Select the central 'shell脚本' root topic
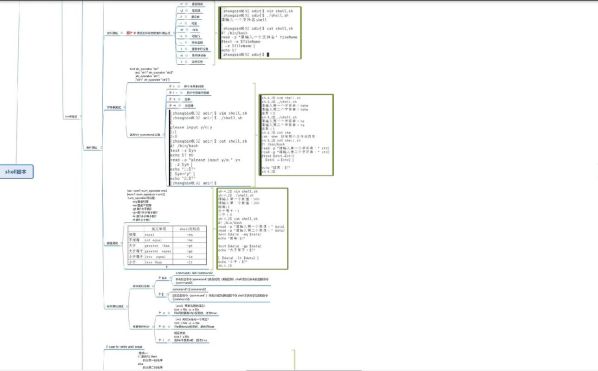 click(16, 172)
